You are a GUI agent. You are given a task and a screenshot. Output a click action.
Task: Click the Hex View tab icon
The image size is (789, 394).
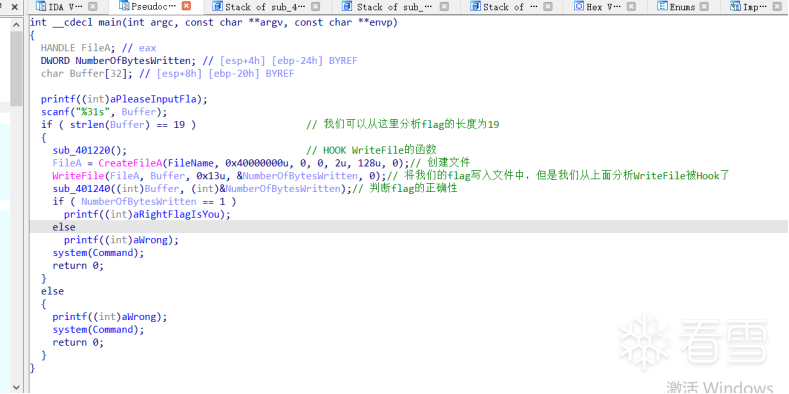pos(579,7)
